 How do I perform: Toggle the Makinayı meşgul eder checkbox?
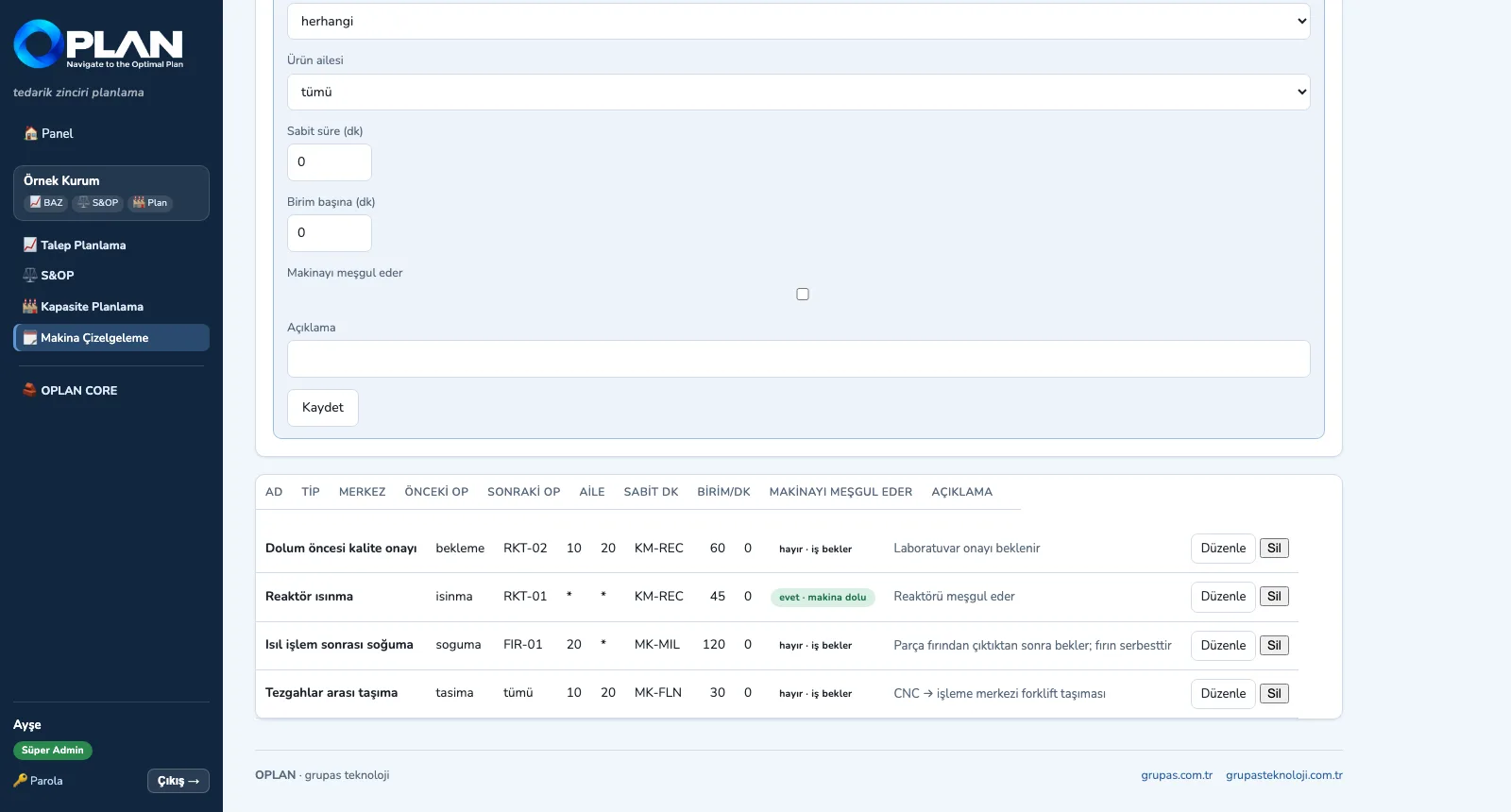coord(803,295)
